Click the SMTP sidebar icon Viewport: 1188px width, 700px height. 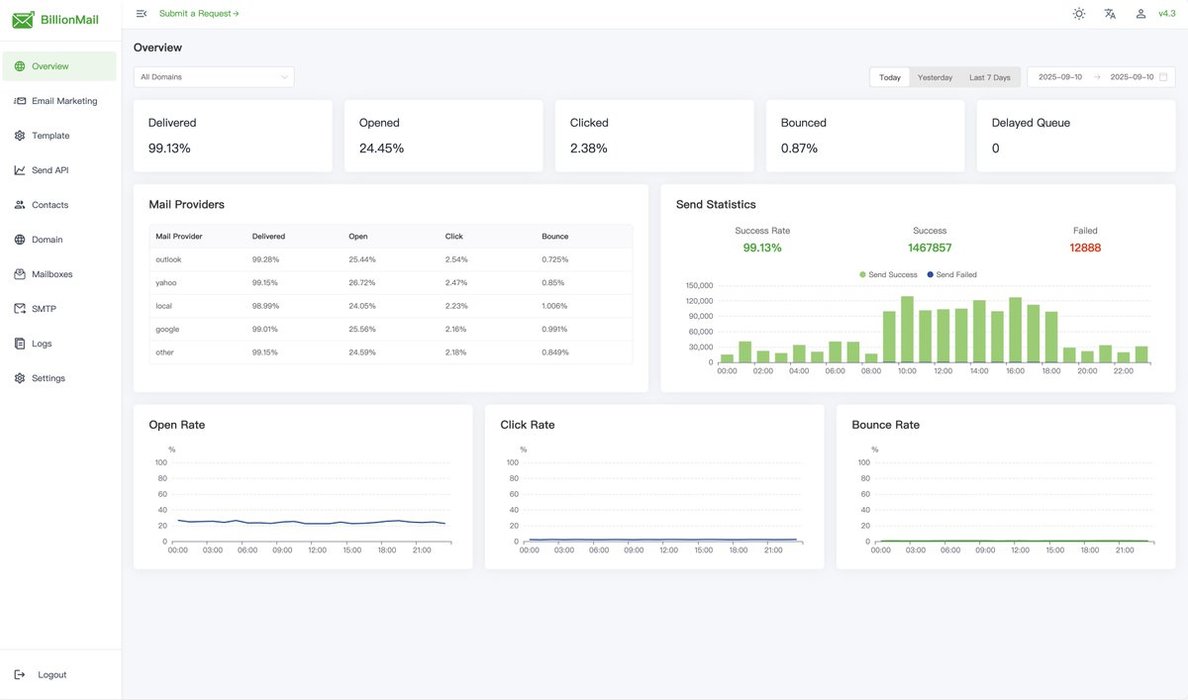(x=20, y=309)
